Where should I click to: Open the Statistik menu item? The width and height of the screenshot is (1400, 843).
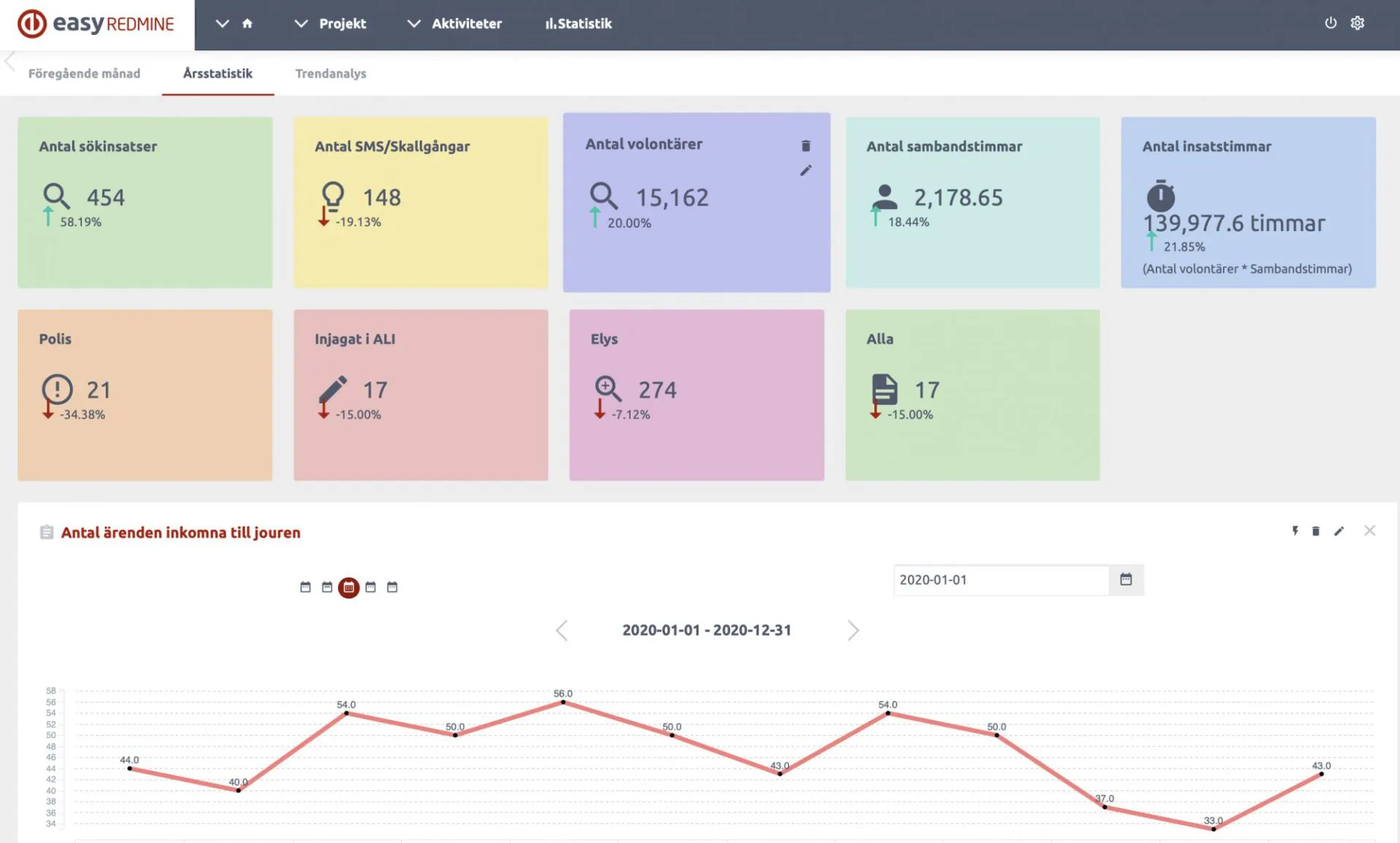(x=578, y=23)
